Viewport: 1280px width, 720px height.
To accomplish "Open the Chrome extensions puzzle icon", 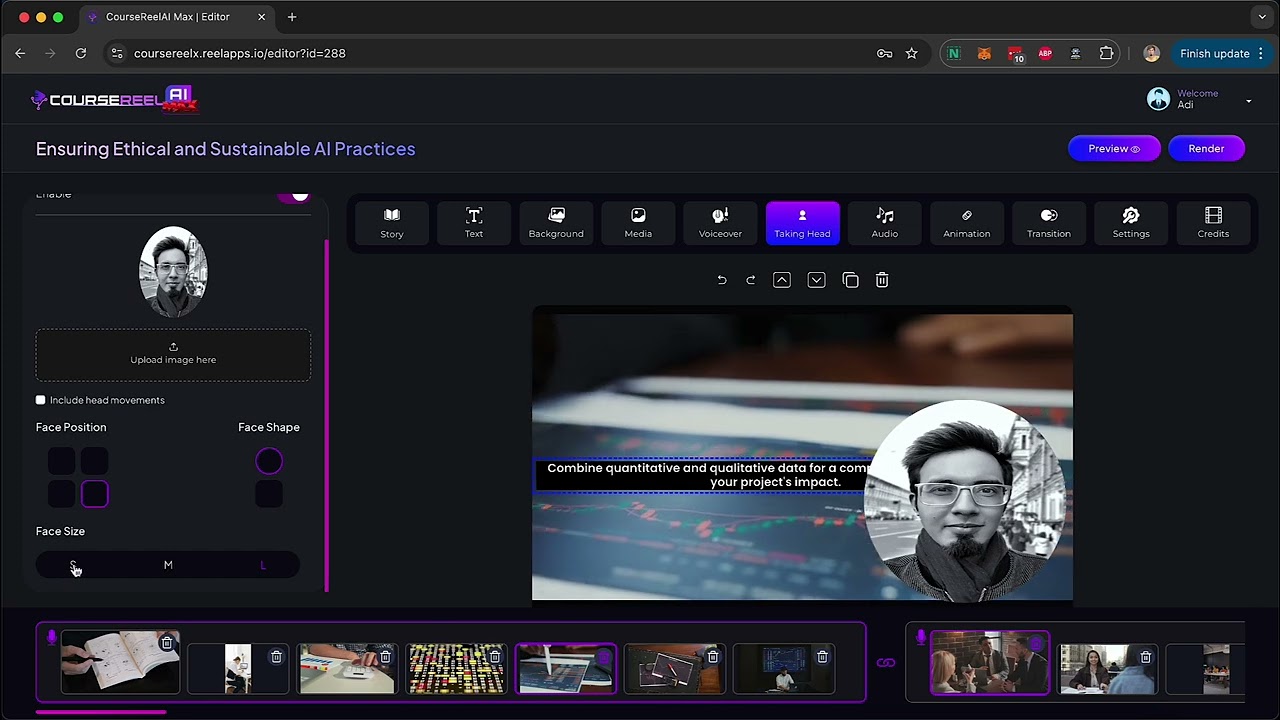I will 1106,53.
